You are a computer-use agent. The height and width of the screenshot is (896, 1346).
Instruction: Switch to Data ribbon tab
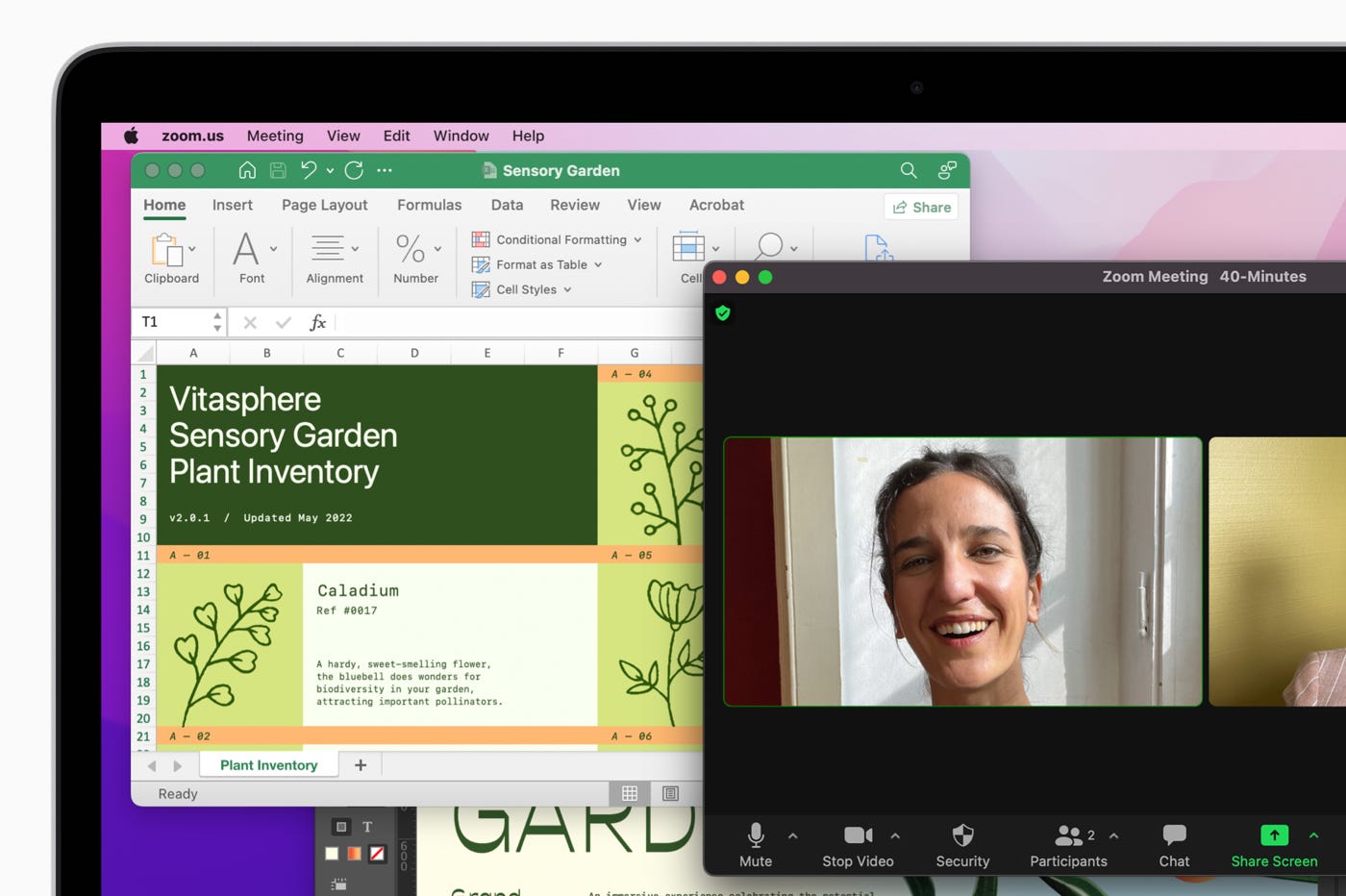coord(508,205)
